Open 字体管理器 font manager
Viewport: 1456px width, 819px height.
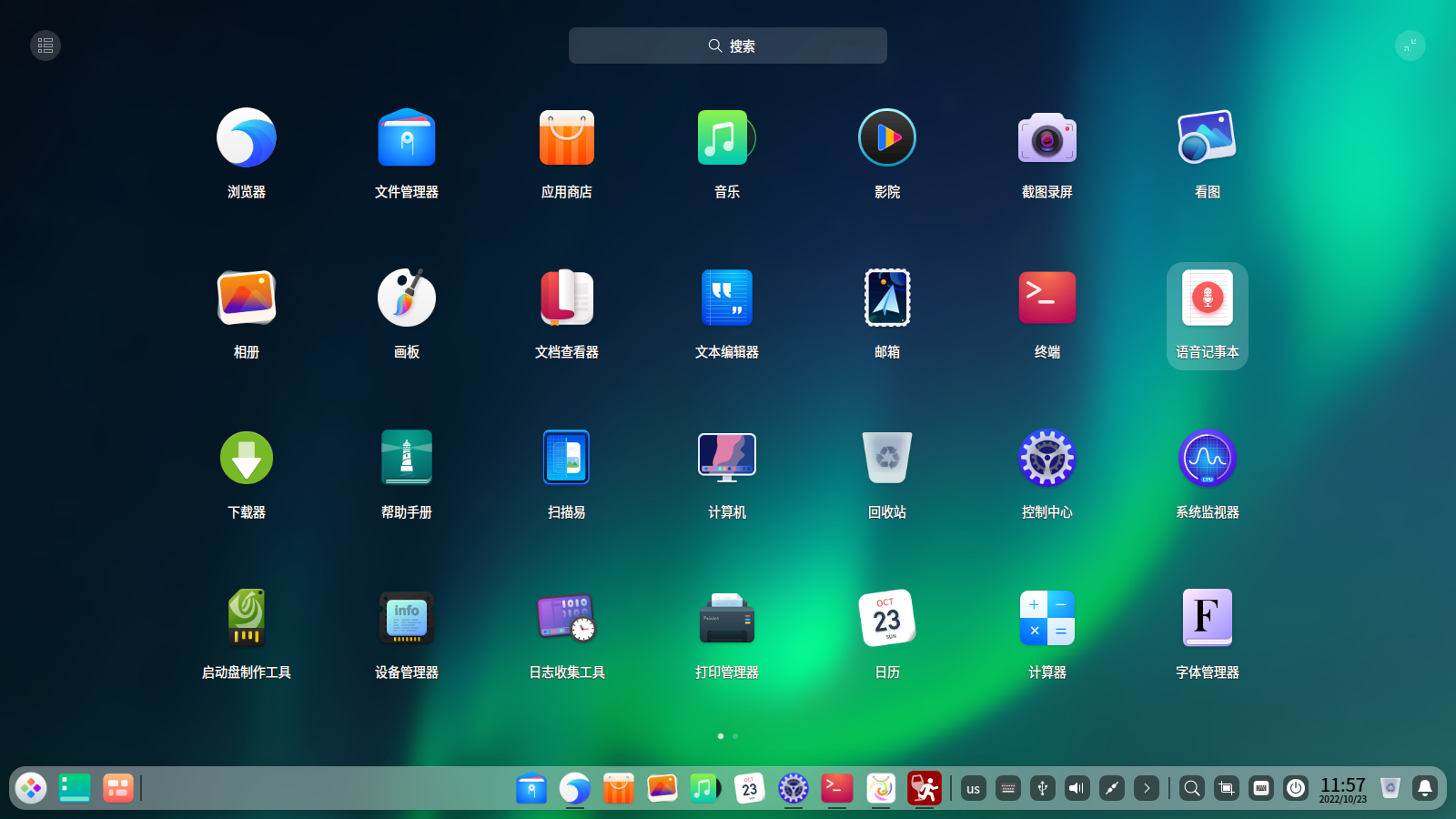1208,618
